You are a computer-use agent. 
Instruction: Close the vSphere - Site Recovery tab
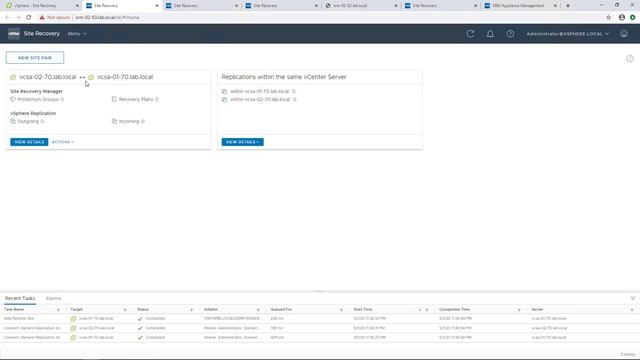point(77,6)
